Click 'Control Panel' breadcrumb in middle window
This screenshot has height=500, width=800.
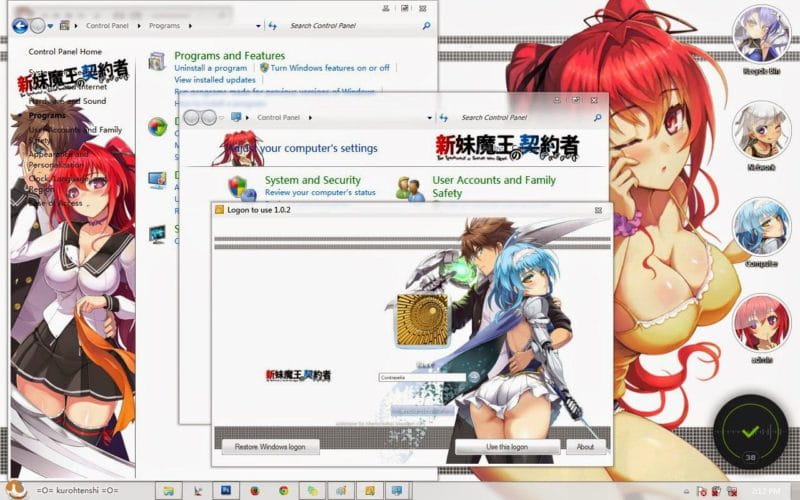279,117
